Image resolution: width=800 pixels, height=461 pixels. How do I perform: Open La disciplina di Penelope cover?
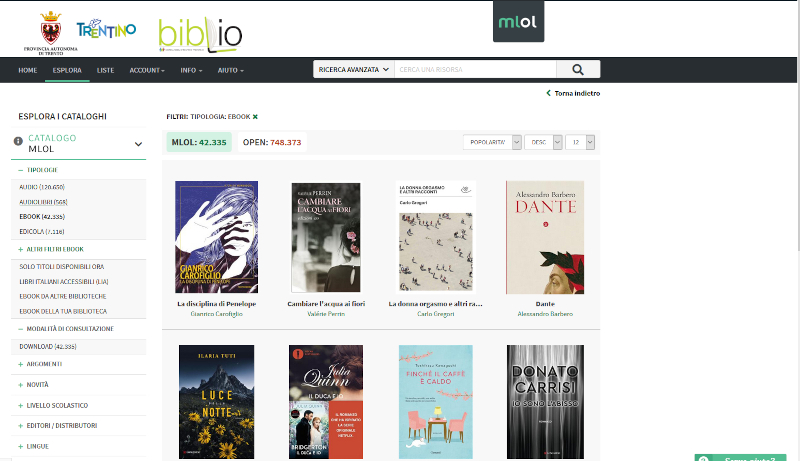point(216,237)
